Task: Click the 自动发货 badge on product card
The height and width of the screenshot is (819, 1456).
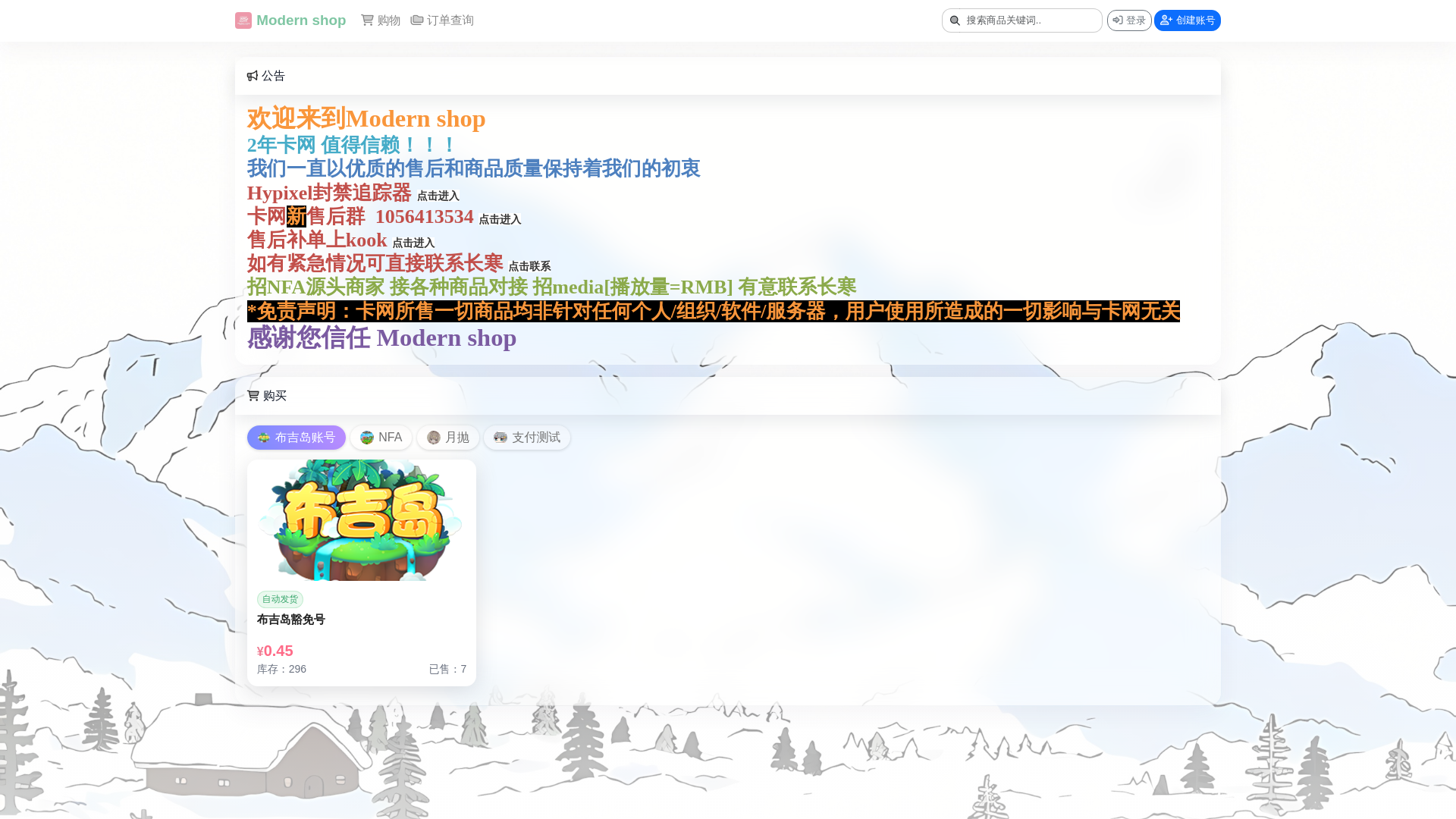Action: click(x=280, y=600)
